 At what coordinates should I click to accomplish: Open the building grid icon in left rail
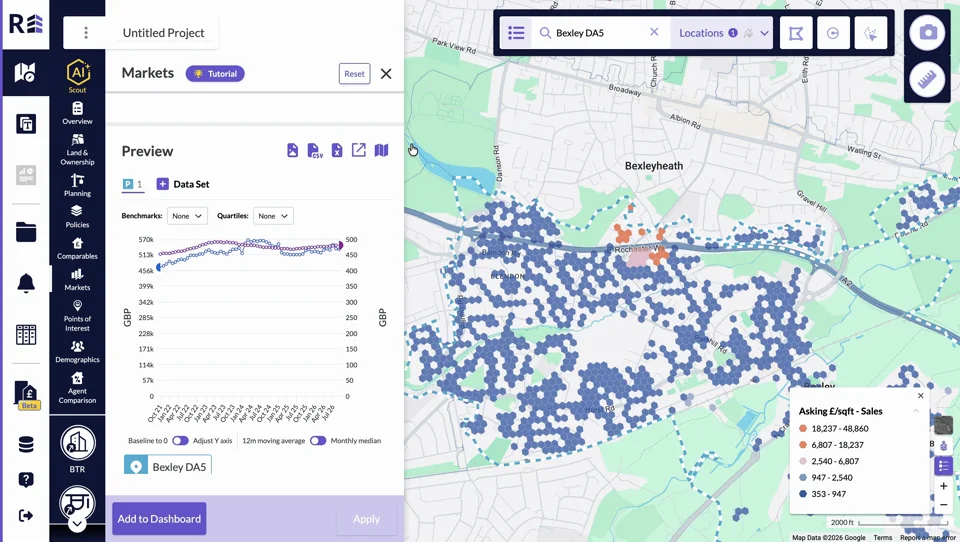click(x=26, y=334)
